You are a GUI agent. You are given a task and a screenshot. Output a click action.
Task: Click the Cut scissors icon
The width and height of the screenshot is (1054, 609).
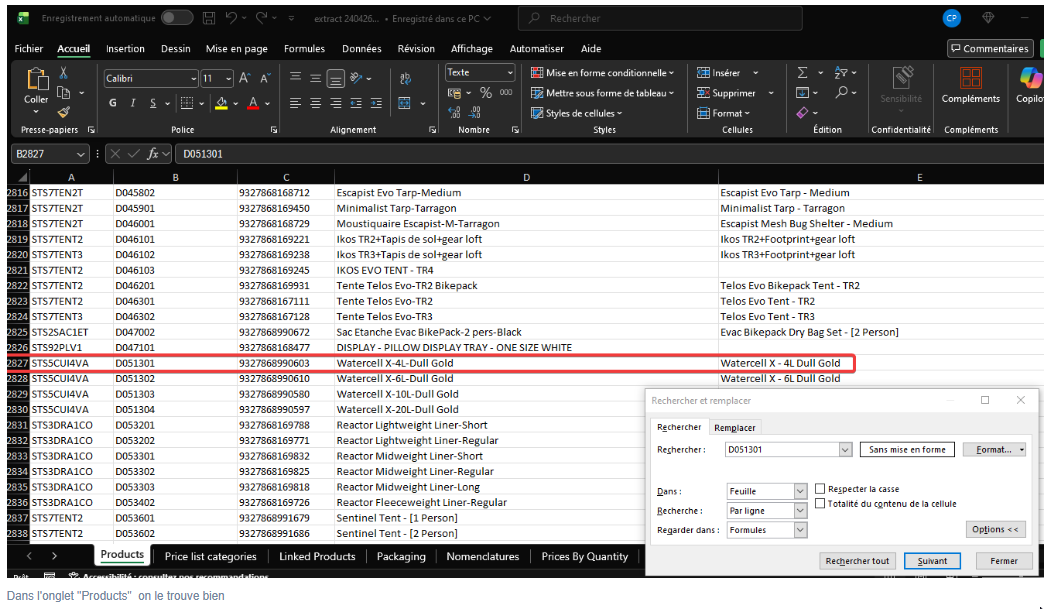(x=63, y=73)
